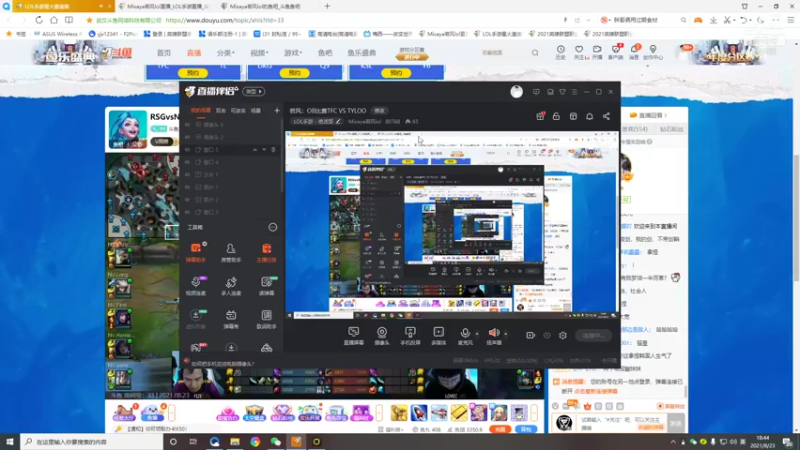This screenshot has height=450, width=800.
Task: Open the Windows Start menu
Action: point(10,441)
